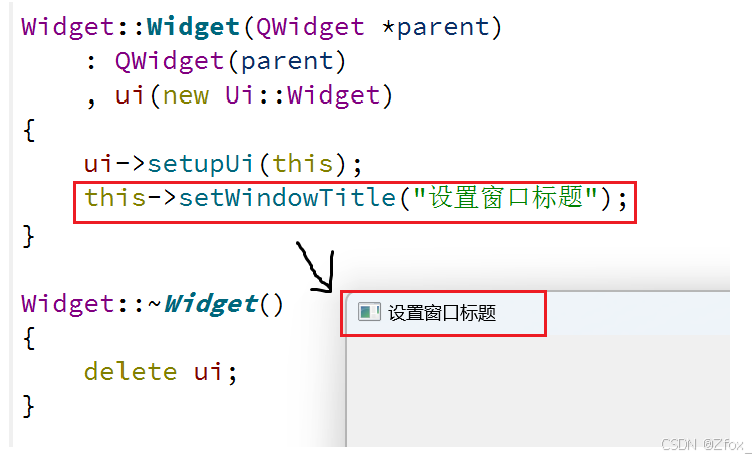Click the delete keyword

pos(131,372)
